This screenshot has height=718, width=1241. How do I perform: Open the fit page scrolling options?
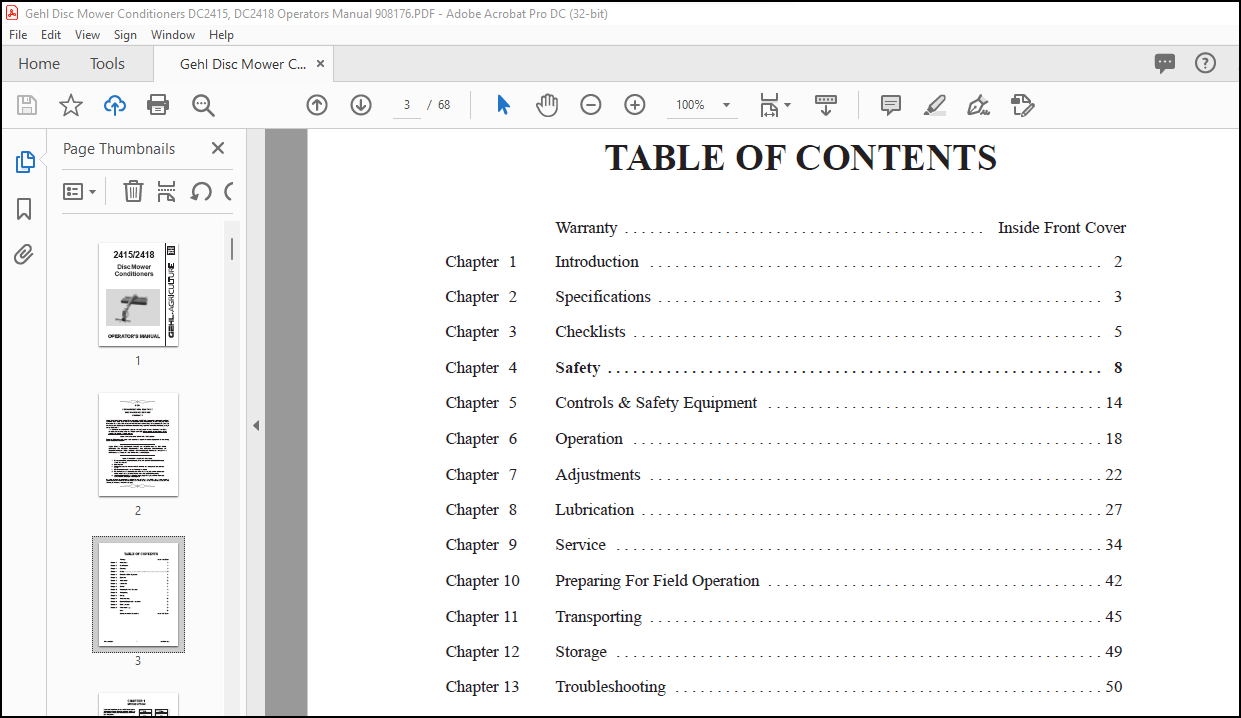pos(775,105)
